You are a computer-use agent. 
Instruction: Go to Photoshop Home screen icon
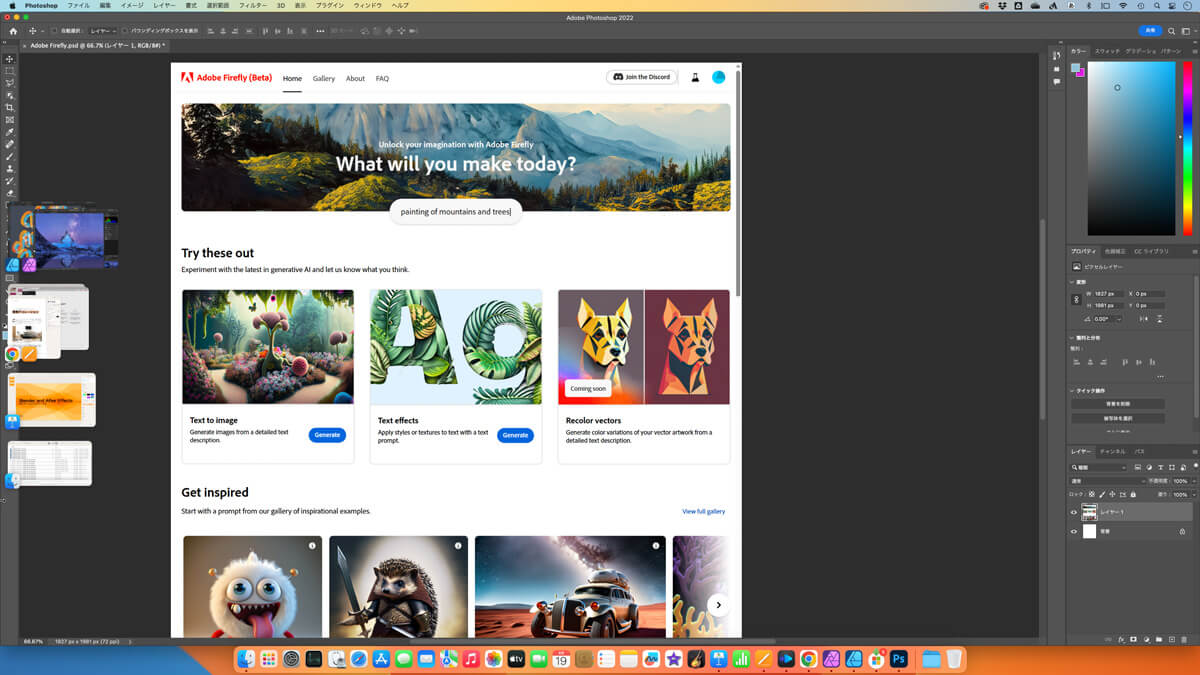(13, 31)
